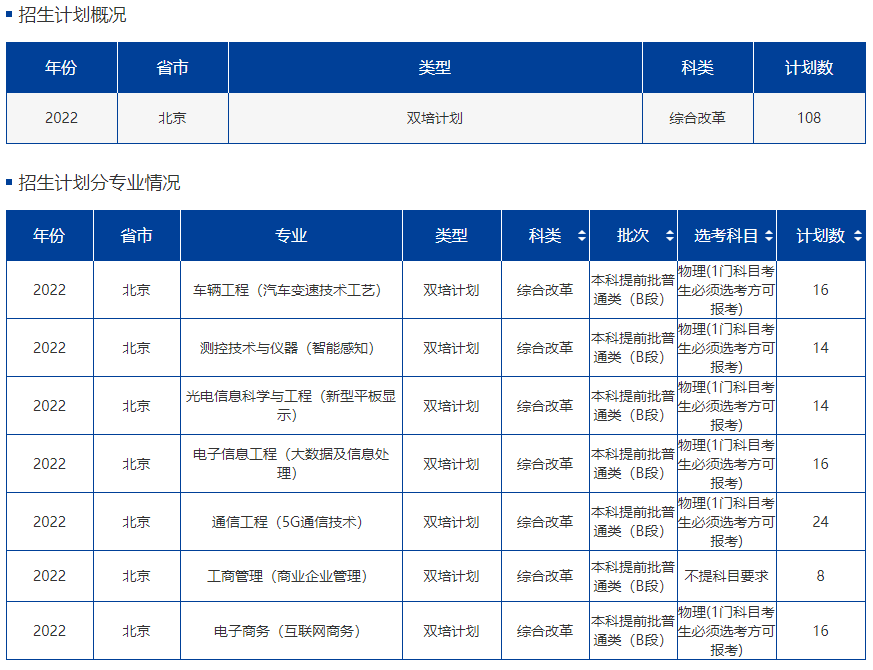Screen dimensions: 873x670
Task: Click the sort arrows next to 批次
Action: tap(667, 236)
